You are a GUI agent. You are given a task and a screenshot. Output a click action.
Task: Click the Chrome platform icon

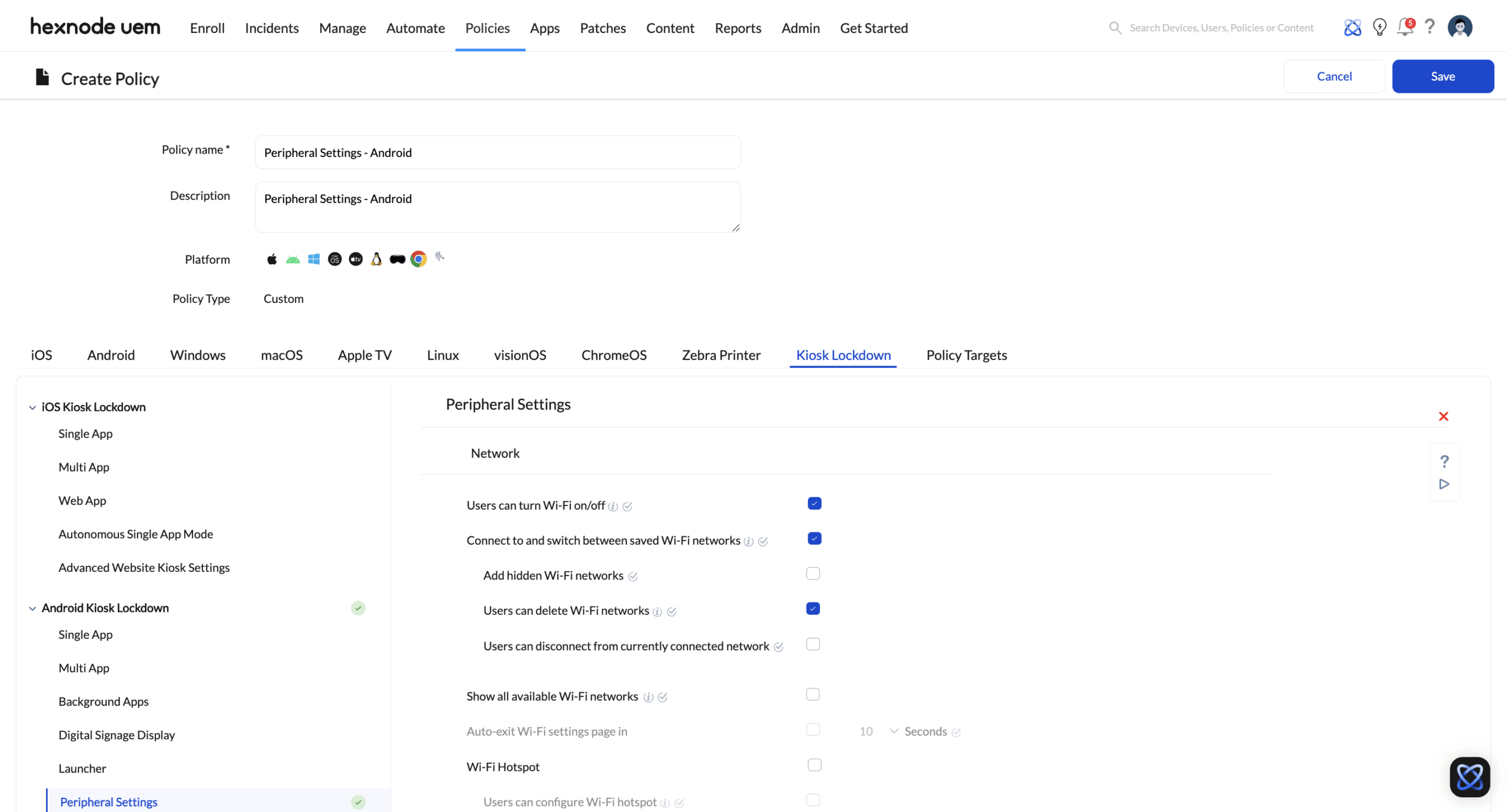point(418,259)
